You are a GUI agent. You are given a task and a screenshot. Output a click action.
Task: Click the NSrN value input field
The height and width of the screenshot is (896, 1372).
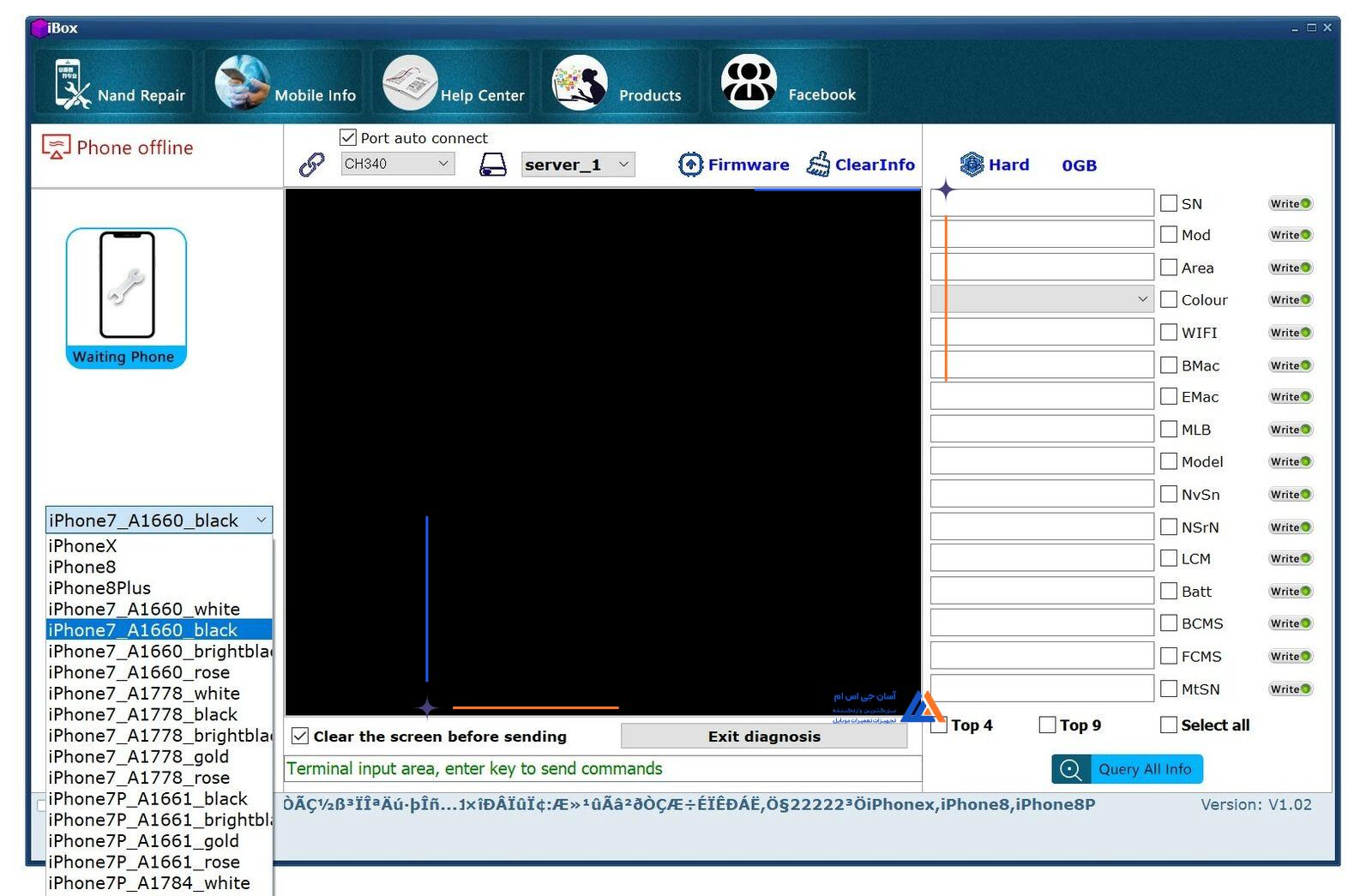click(x=1042, y=526)
